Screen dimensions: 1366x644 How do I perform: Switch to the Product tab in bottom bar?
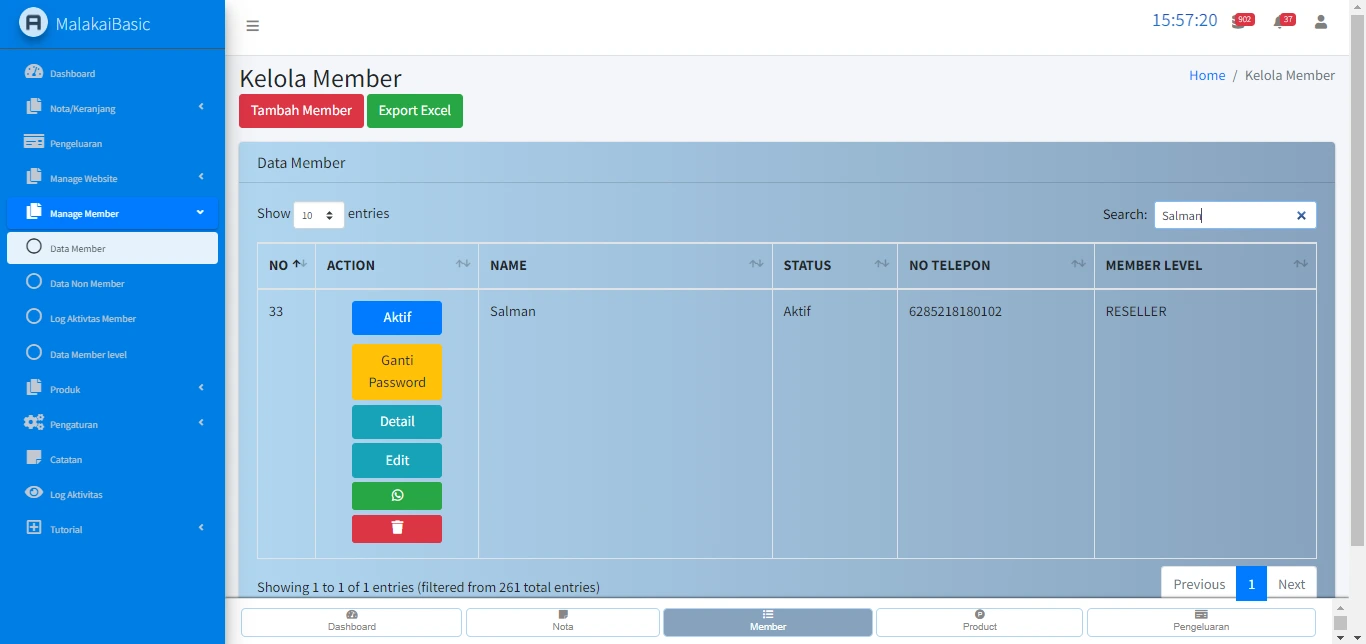click(x=979, y=621)
